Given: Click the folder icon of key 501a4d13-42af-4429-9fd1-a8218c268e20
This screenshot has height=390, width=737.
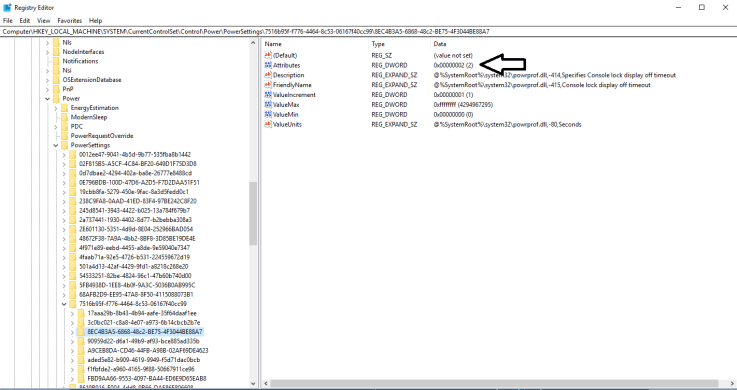Looking at the screenshot, I should tap(72, 266).
